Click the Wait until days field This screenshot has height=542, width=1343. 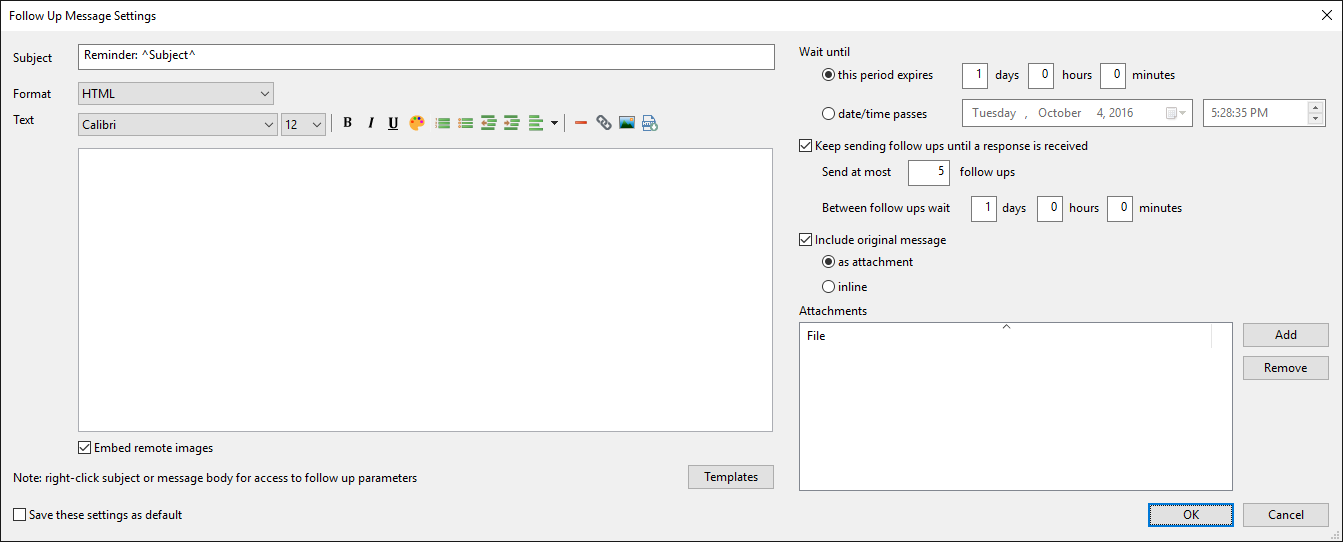[x=975, y=75]
